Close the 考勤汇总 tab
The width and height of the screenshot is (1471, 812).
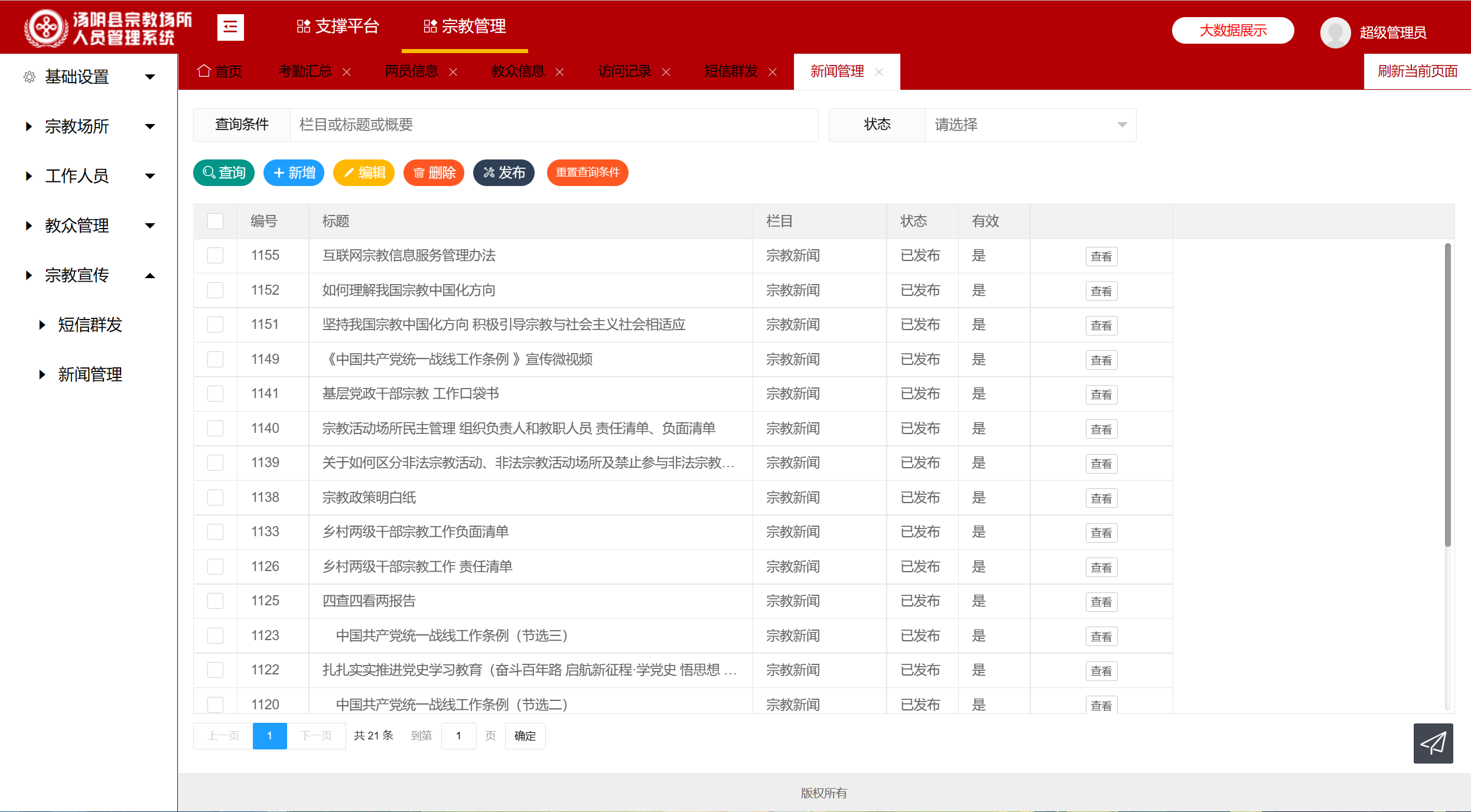[x=347, y=72]
